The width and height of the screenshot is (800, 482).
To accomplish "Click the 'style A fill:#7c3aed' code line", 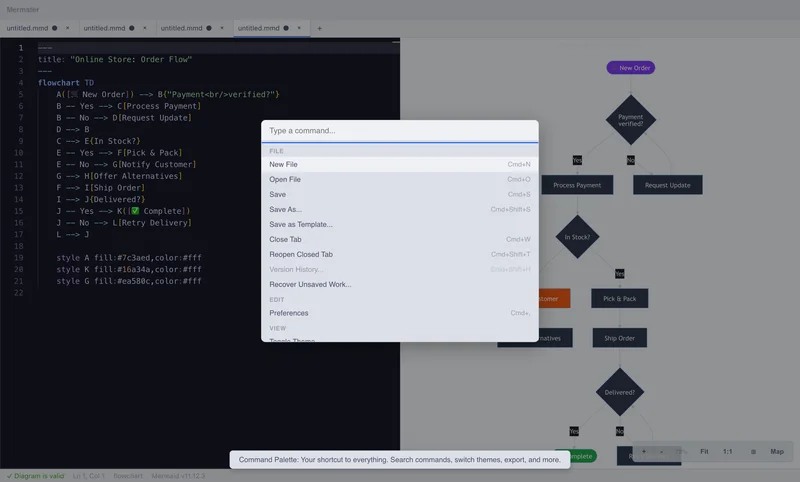I will tap(129, 258).
